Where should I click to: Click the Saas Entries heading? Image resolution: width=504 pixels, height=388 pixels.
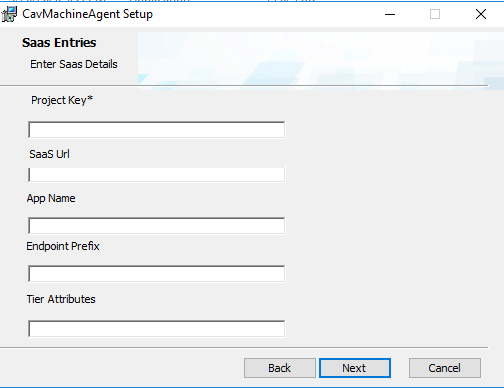coord(59,43)
